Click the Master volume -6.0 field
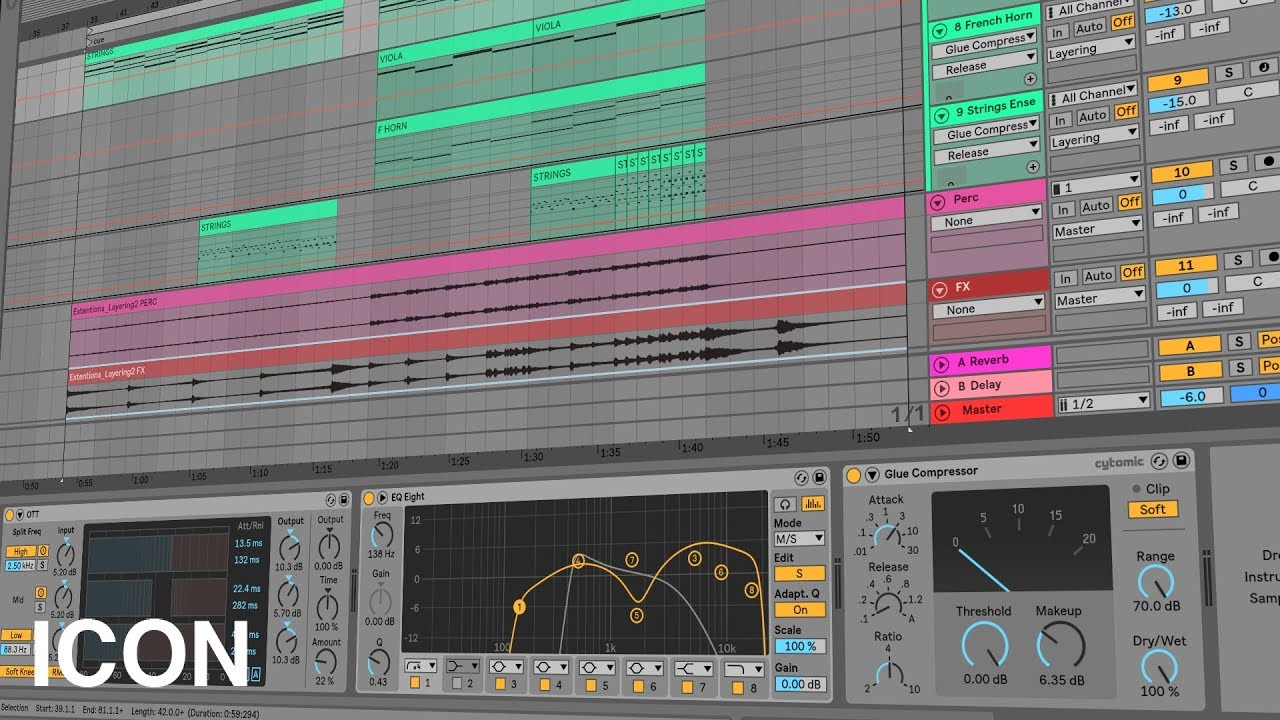 pos(1191,396)
